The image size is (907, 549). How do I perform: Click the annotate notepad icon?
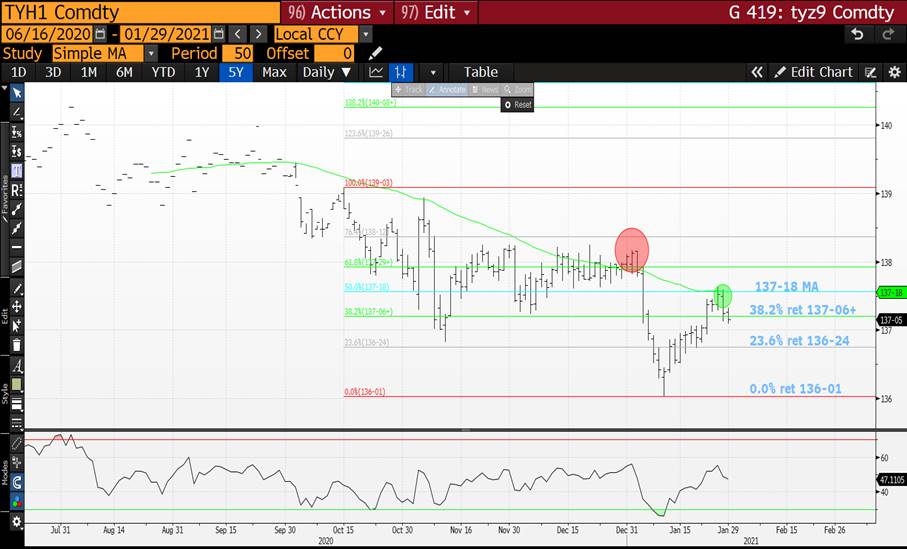pyautogui.click(x=871, y=72)
